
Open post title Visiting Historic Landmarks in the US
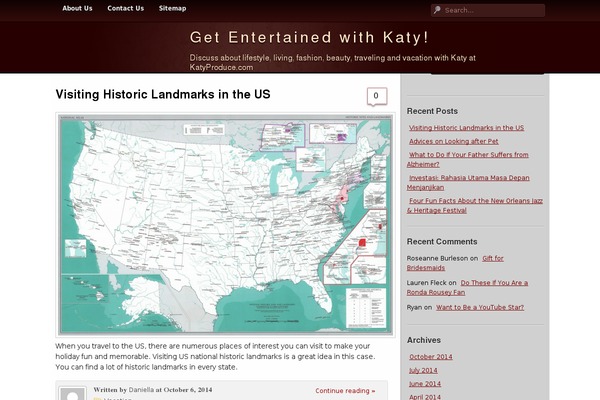pyautogui.click(x=163, y=94)
